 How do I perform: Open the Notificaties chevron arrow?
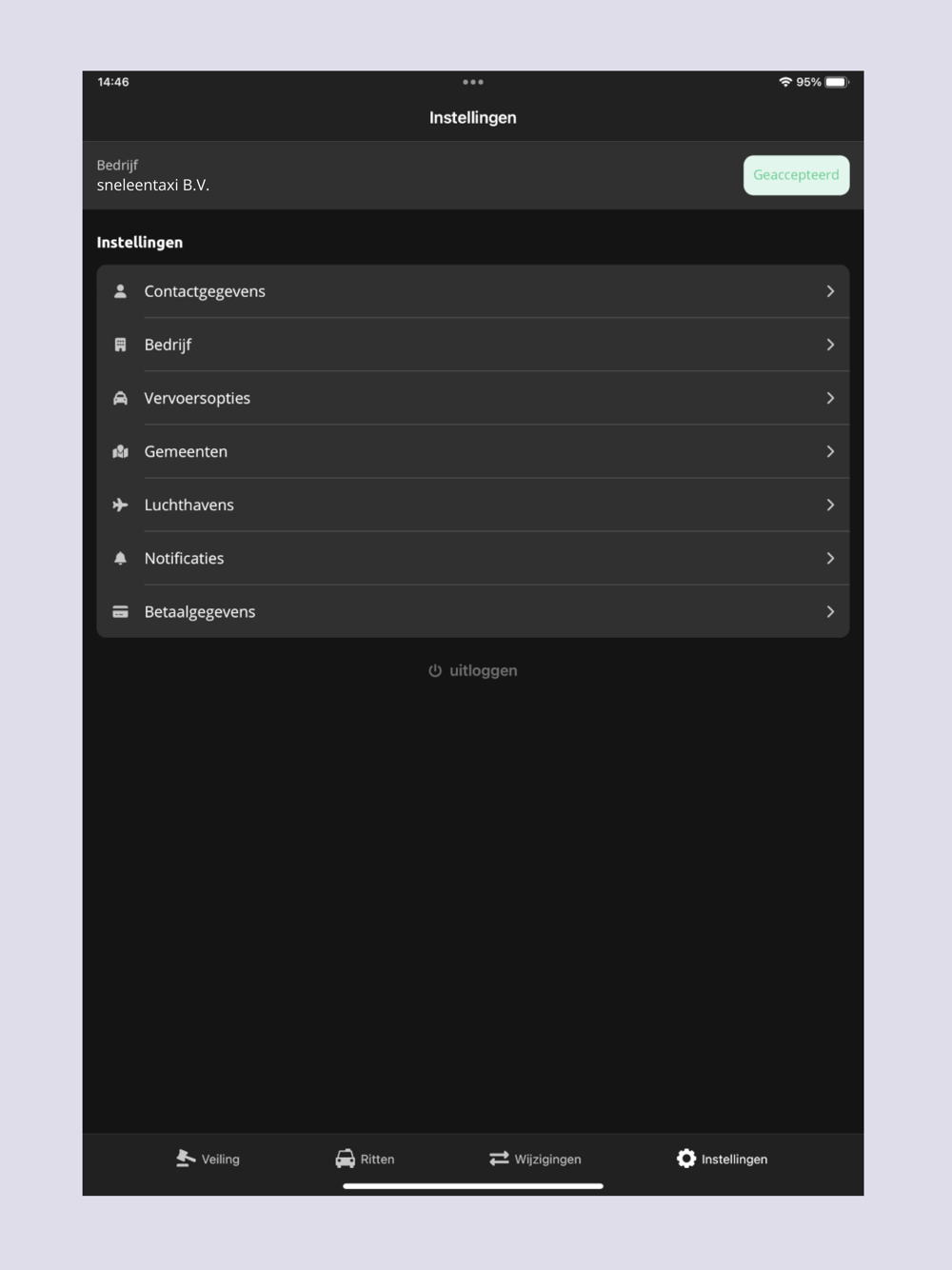click(x=830, y=558)
